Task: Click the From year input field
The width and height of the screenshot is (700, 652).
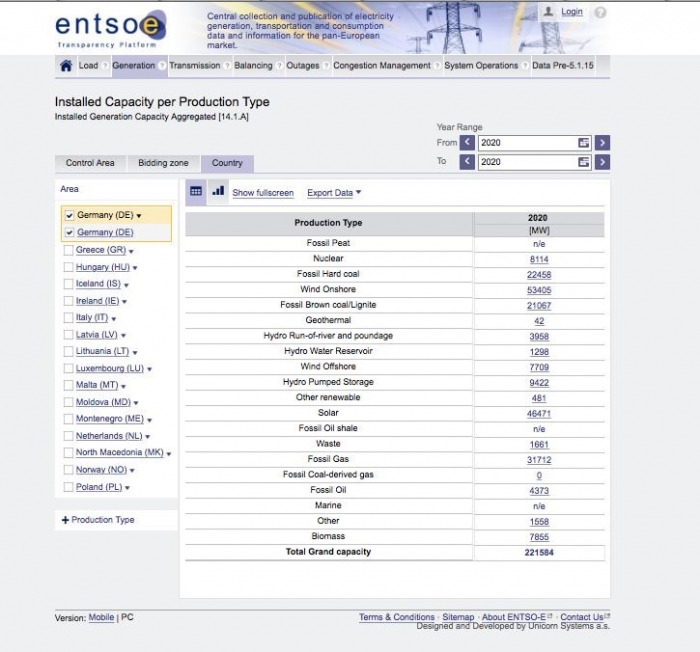Action: pyautogui.click(x=534, y=143)
